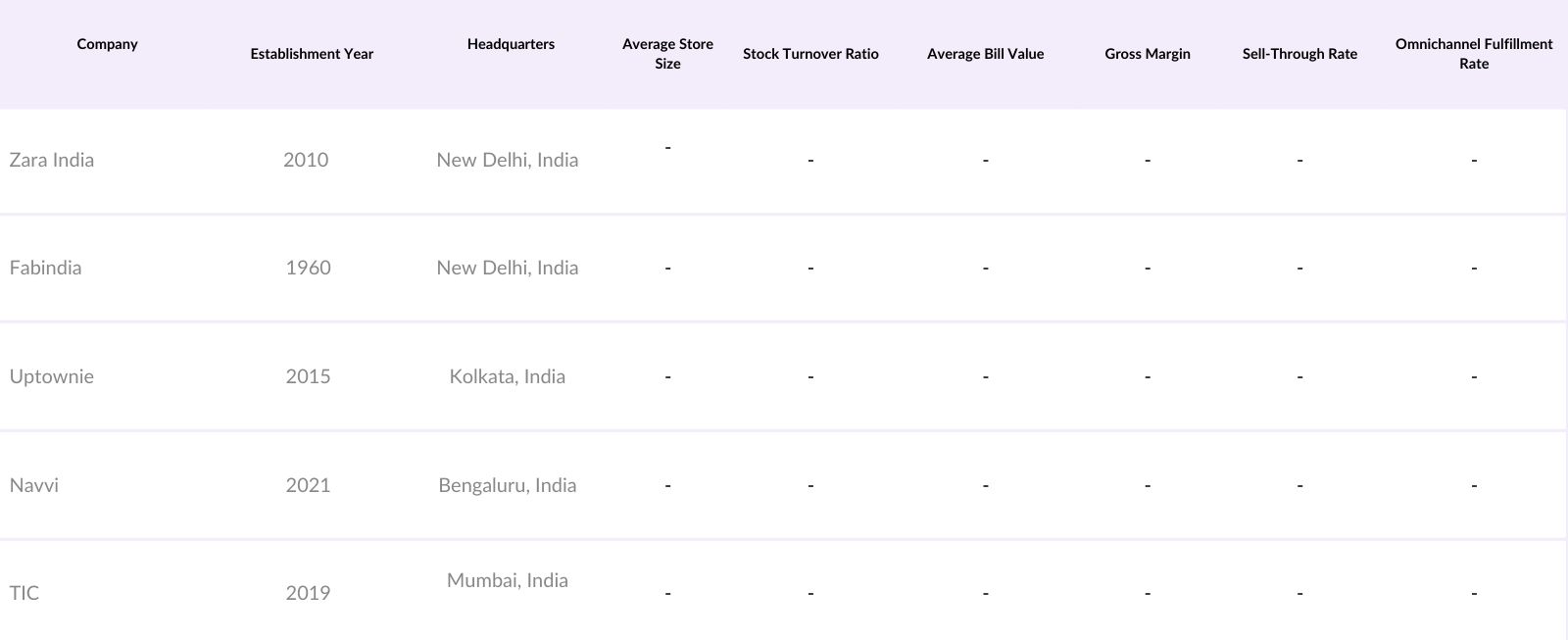Click the Stock Turnover Ratio header
The width and height of the screenshot is (1568, 640).
tap(810, 54)
